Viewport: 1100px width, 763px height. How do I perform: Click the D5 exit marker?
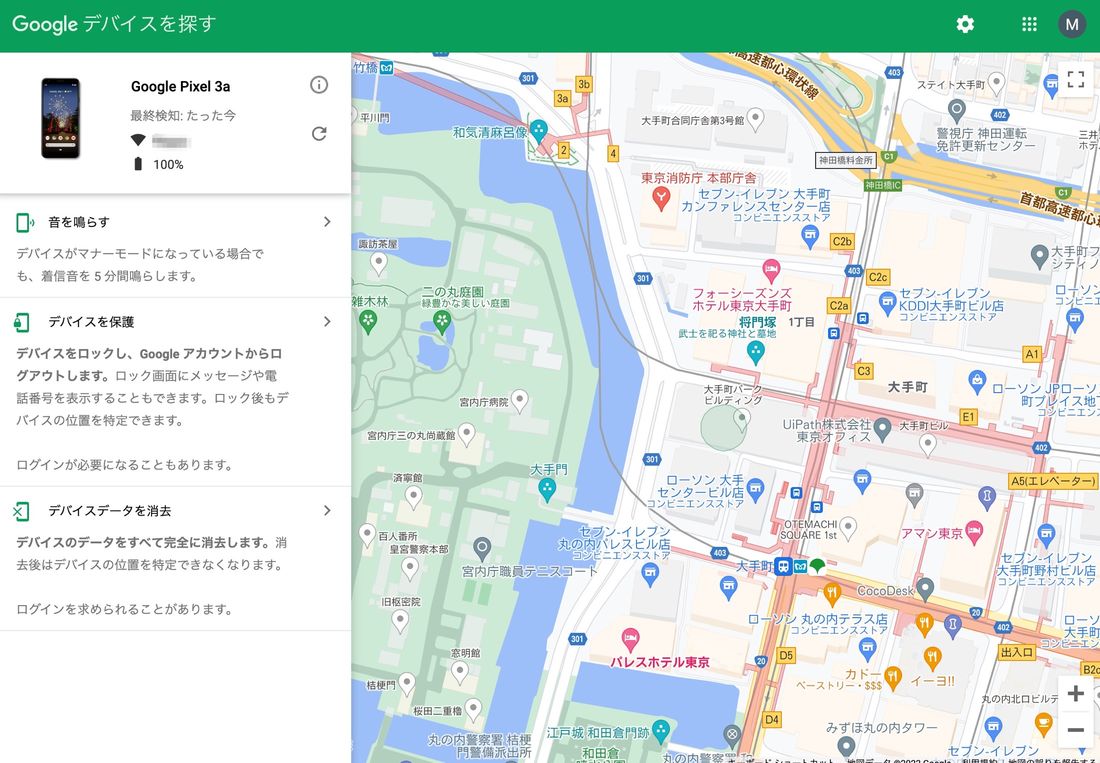click(786, 656)
